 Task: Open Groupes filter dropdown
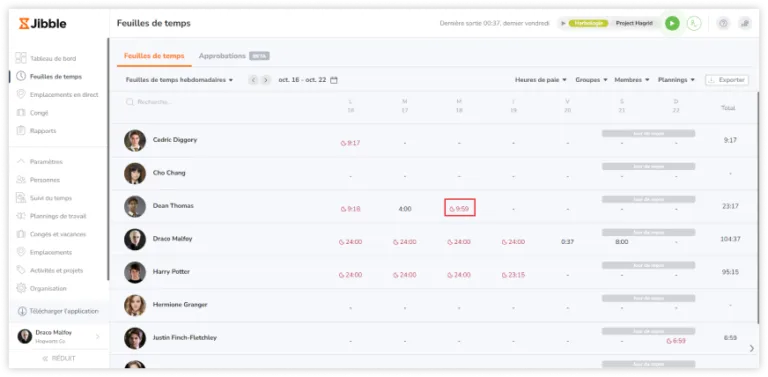coord(591,79)
